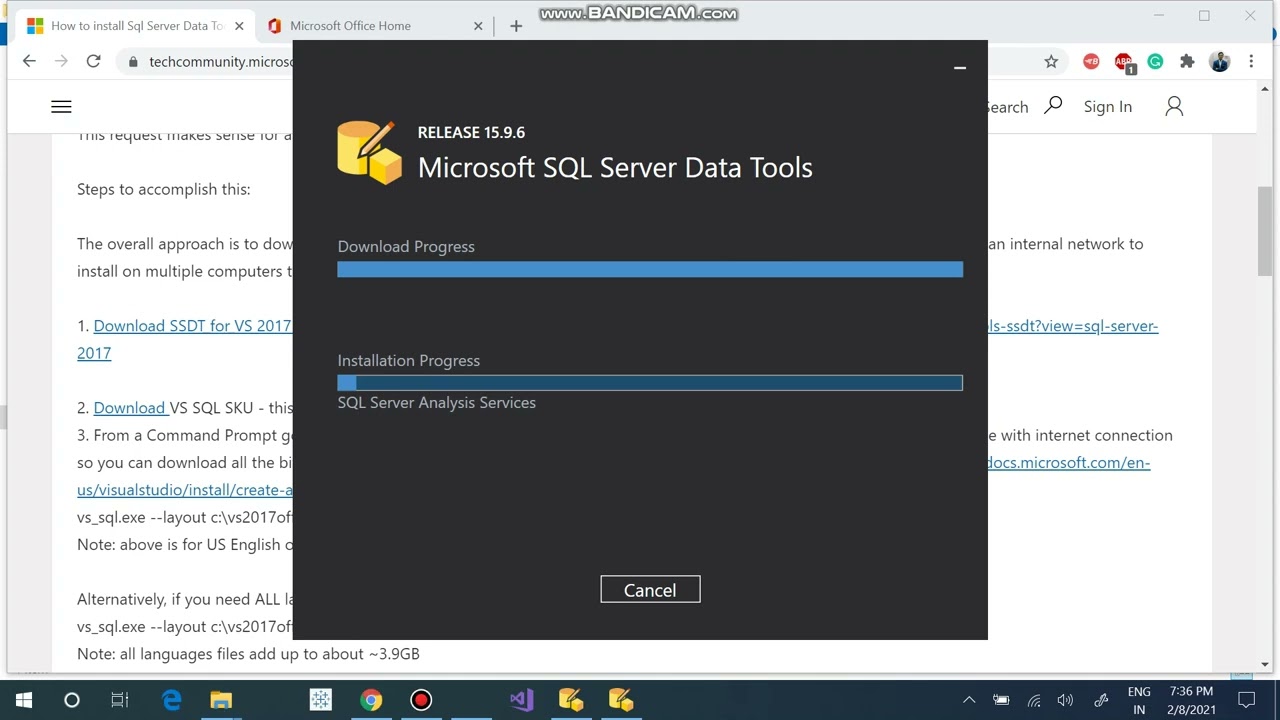Open the battery status tray icon
The width and height of the screenshot is (1280, 720).
tap(1001, 700)
